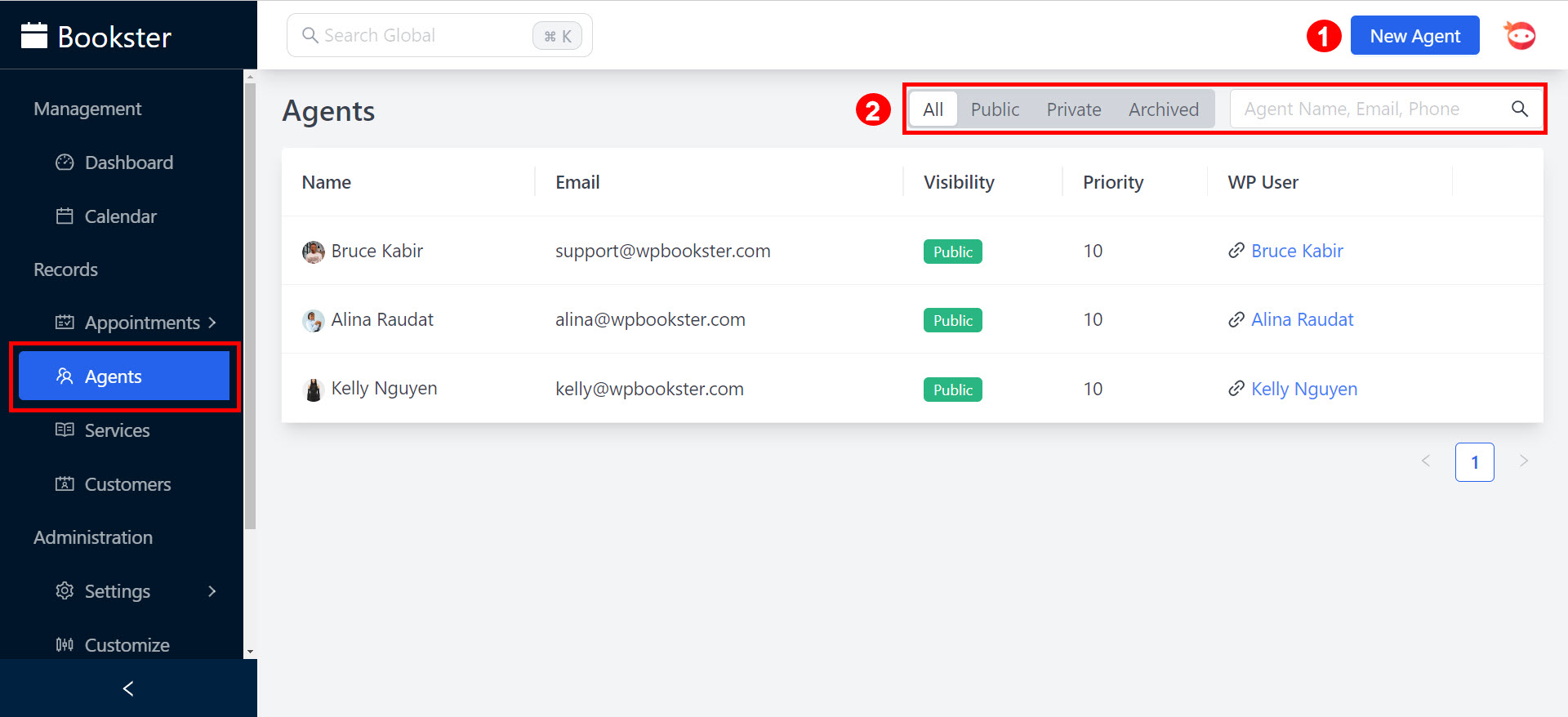Expand the Appointments submenu chevron
Screen dimensions: 1568x717
point(212,323)
